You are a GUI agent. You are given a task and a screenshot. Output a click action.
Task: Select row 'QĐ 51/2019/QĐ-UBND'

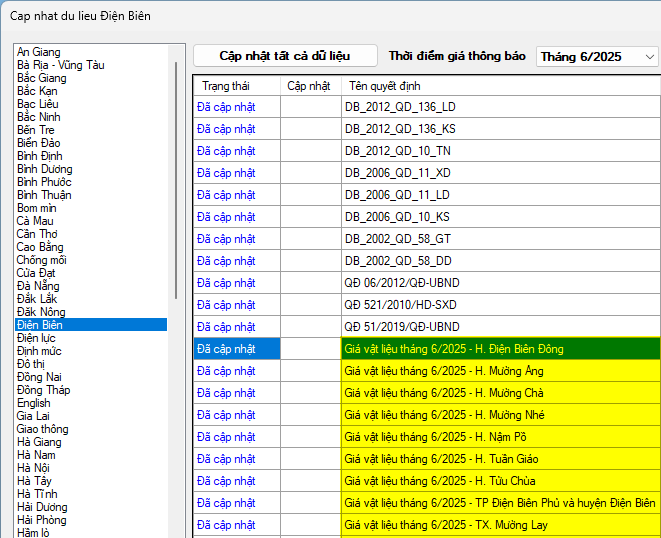pos(427,327)
